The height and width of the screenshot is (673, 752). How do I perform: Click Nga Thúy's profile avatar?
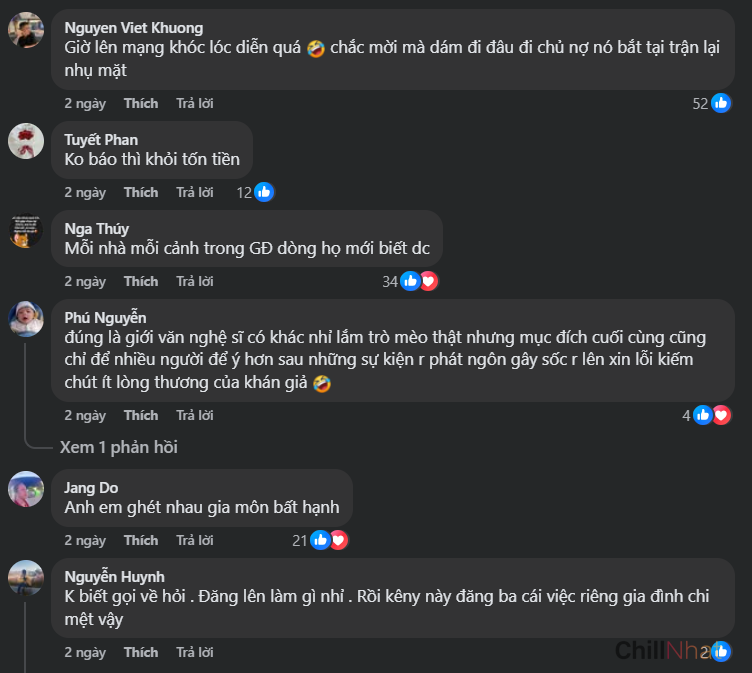[x=26, y=230]
